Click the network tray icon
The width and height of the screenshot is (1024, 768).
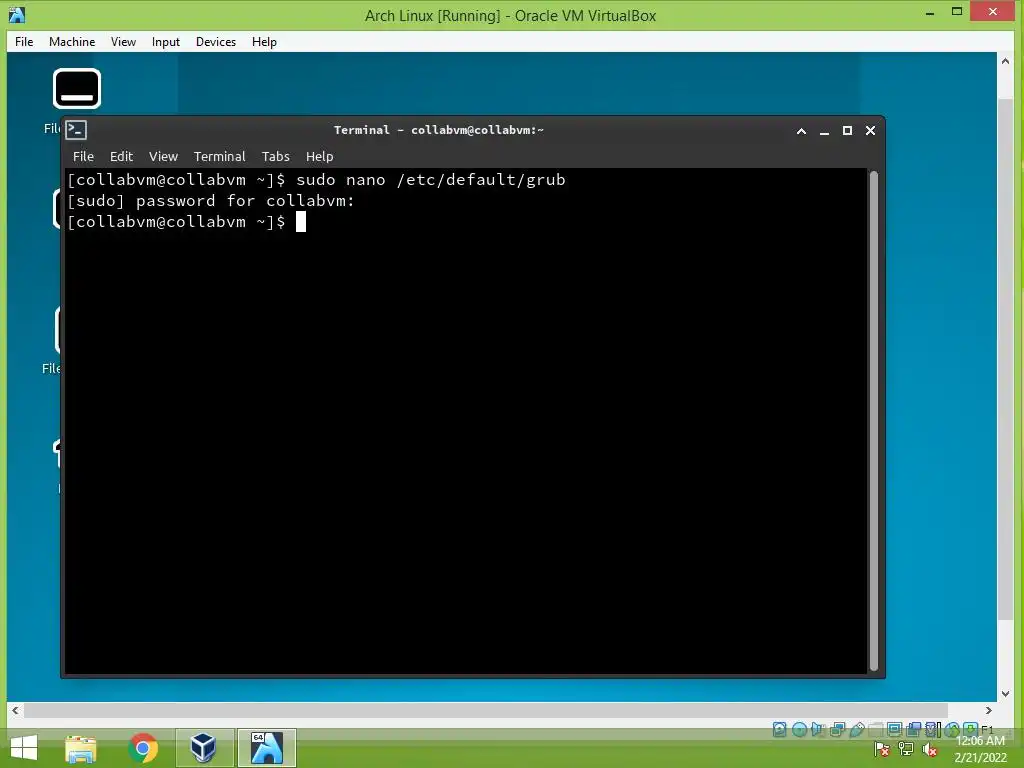906,748
